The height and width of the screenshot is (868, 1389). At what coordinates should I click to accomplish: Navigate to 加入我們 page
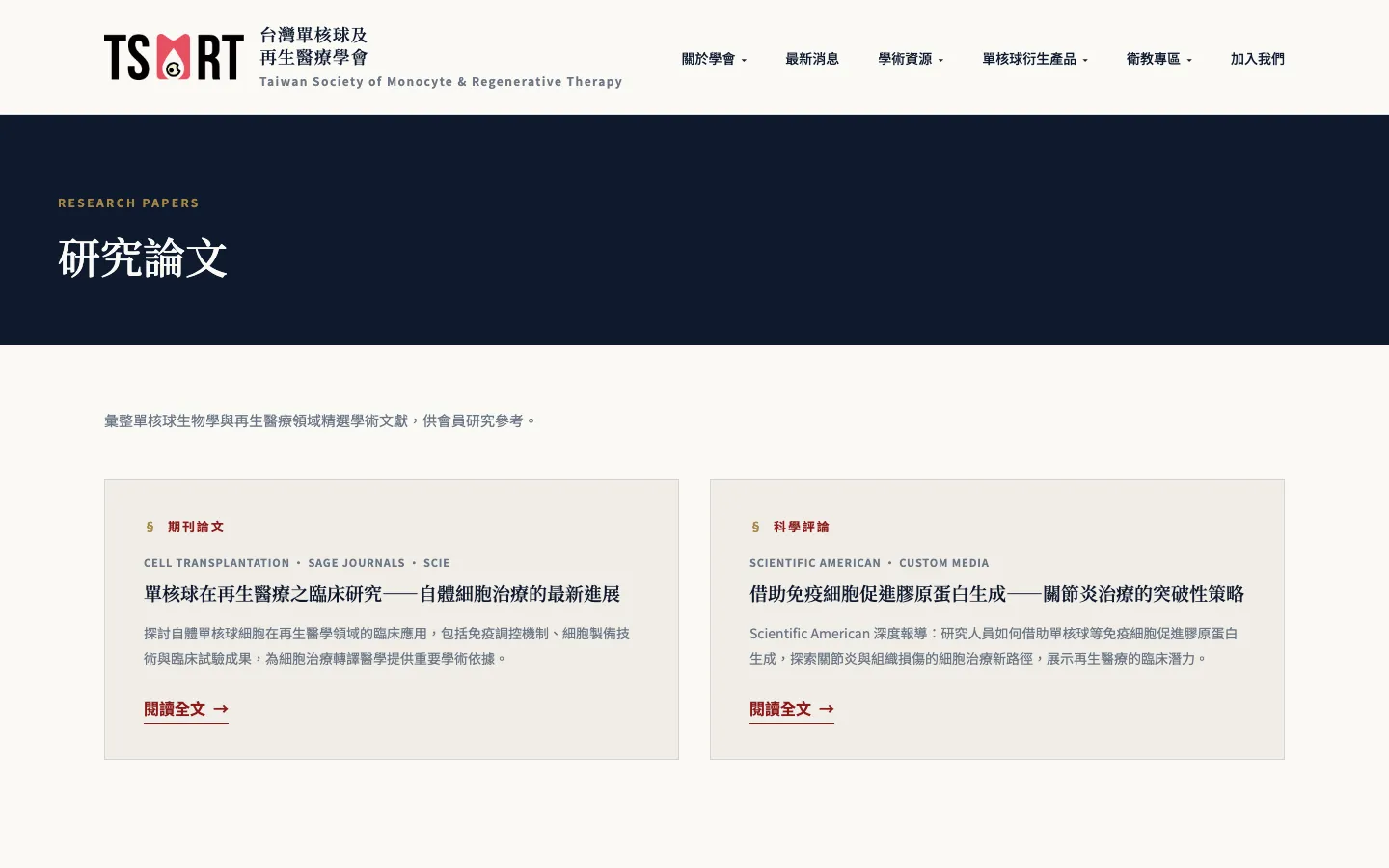1258,59
